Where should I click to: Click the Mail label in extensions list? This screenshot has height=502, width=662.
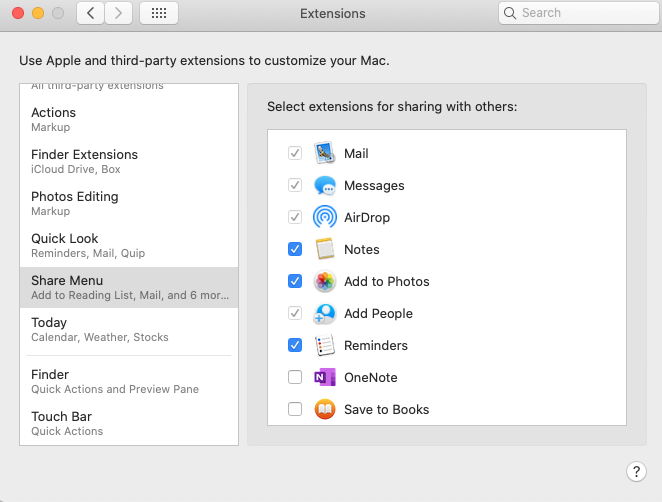(356, 153)
